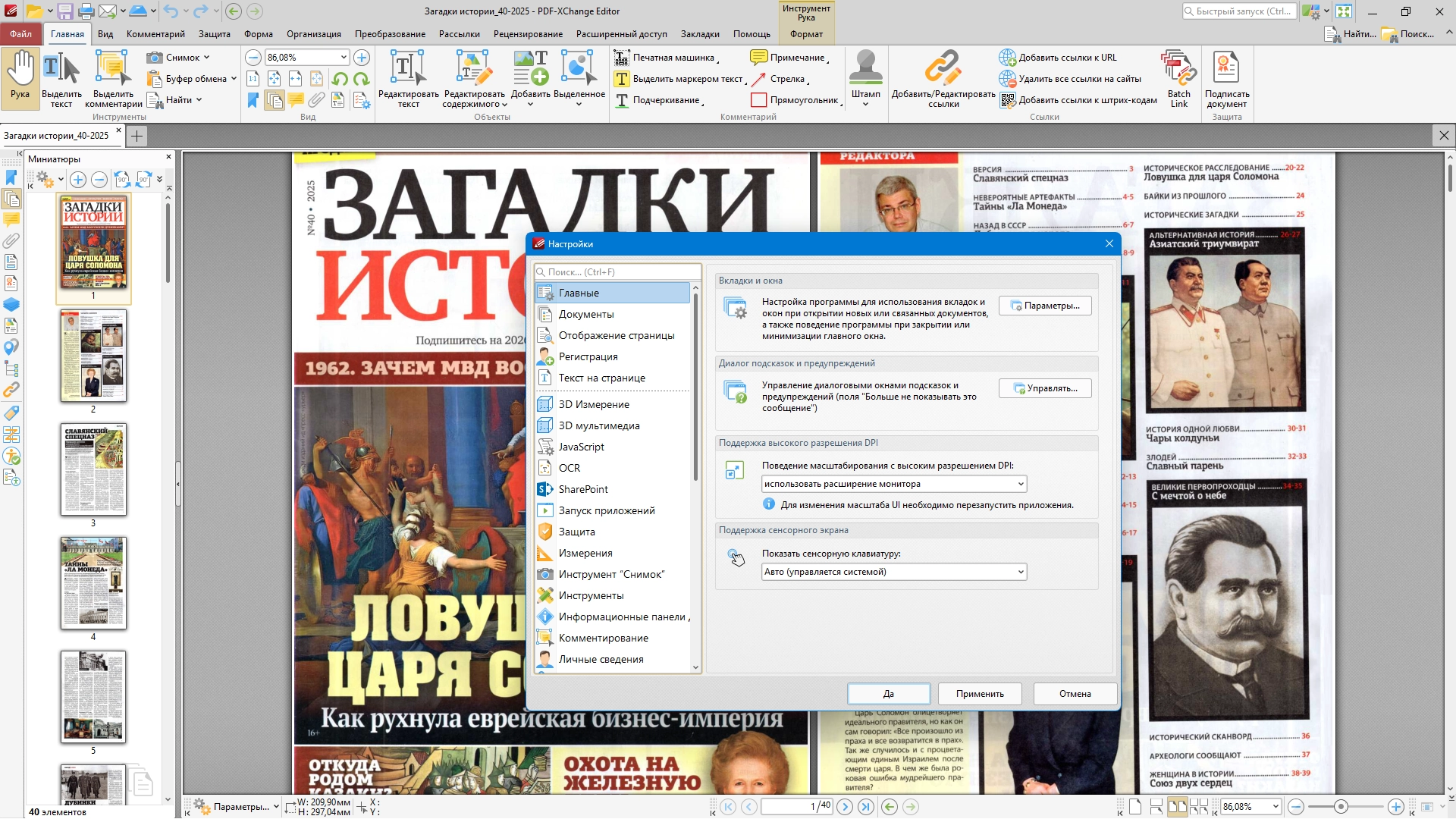
Task: Open the Защита ribbon tab
Action: [214, 34]
